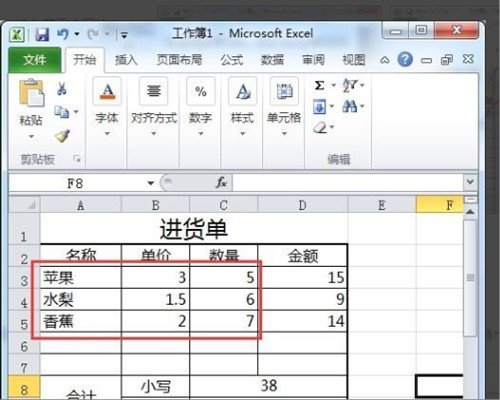The height and width of the screenshot is (400, 500).
Task: Open the Excel application icon menu
Action: [17, 34]
